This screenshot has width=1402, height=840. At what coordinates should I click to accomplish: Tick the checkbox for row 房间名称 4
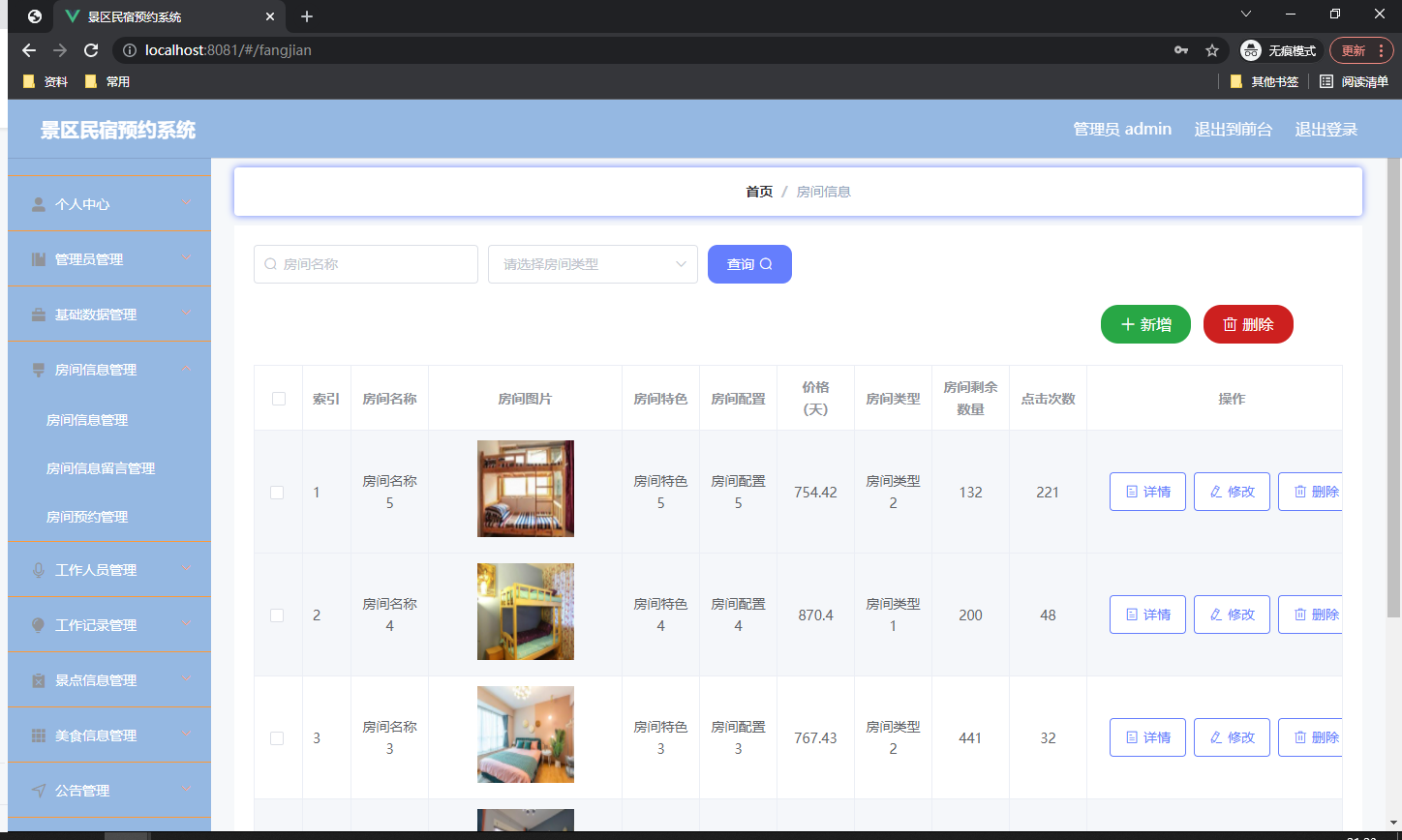point(277,615)
